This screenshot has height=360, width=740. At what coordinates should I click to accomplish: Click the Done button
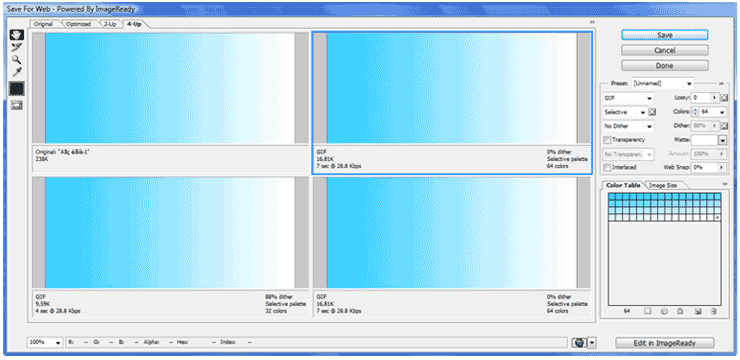click(664, 66)
